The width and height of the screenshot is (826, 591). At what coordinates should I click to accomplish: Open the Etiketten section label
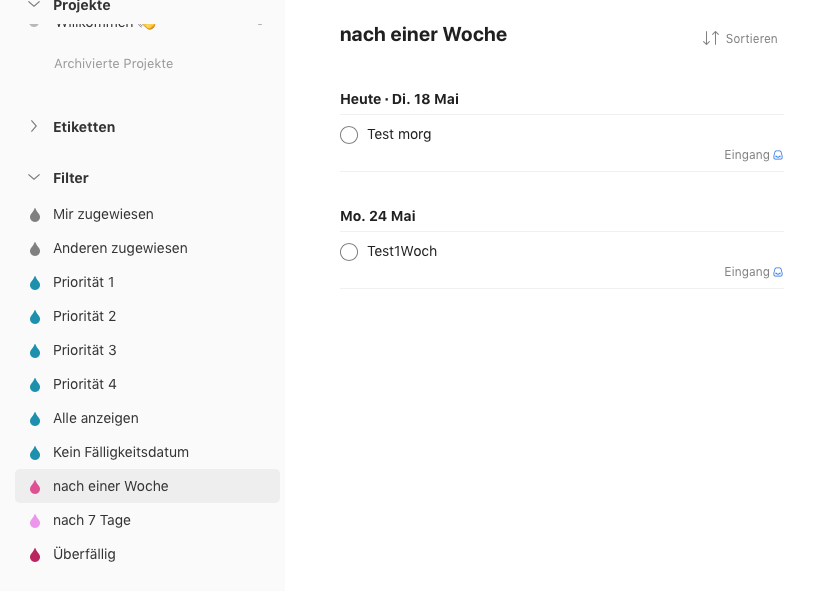click(x=84, y=127)
